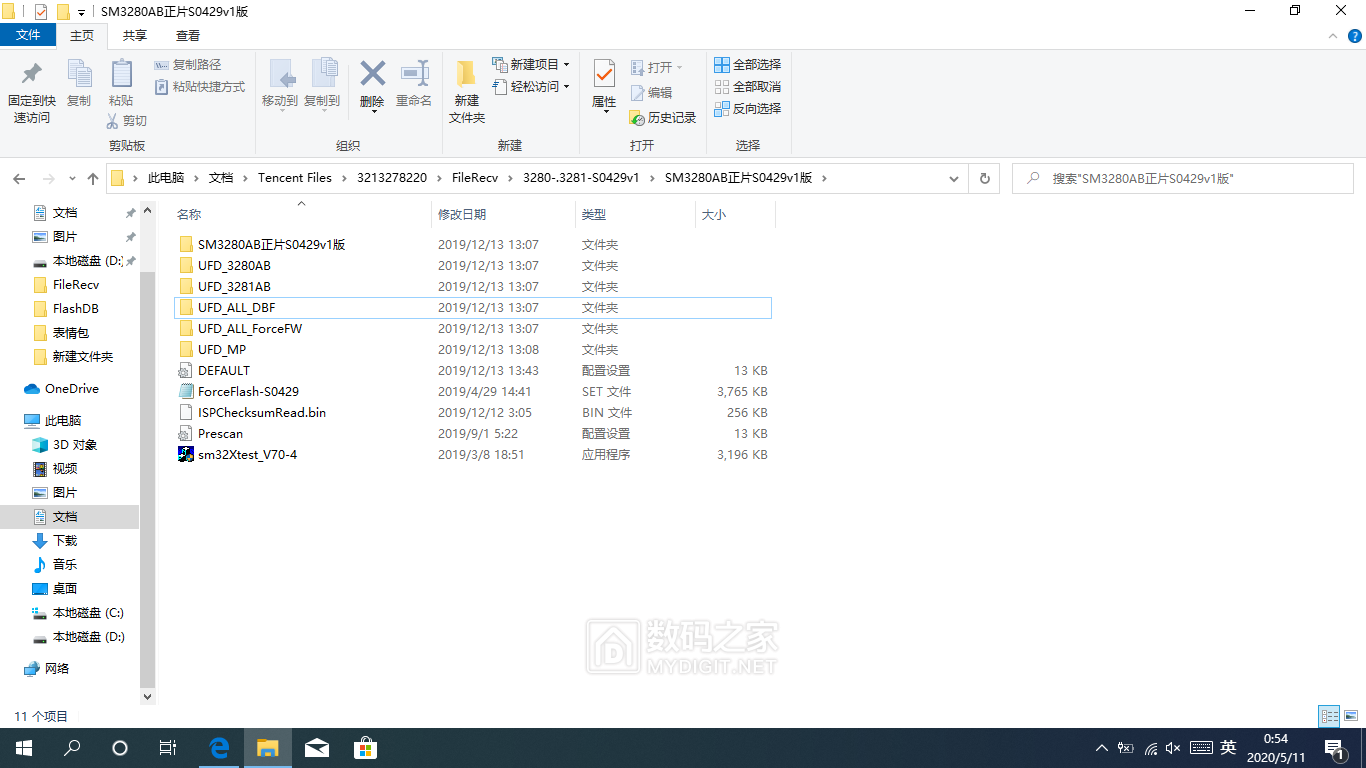1366x768 pixels.
Task: Click Copy path
Action: tap(188, 65)
